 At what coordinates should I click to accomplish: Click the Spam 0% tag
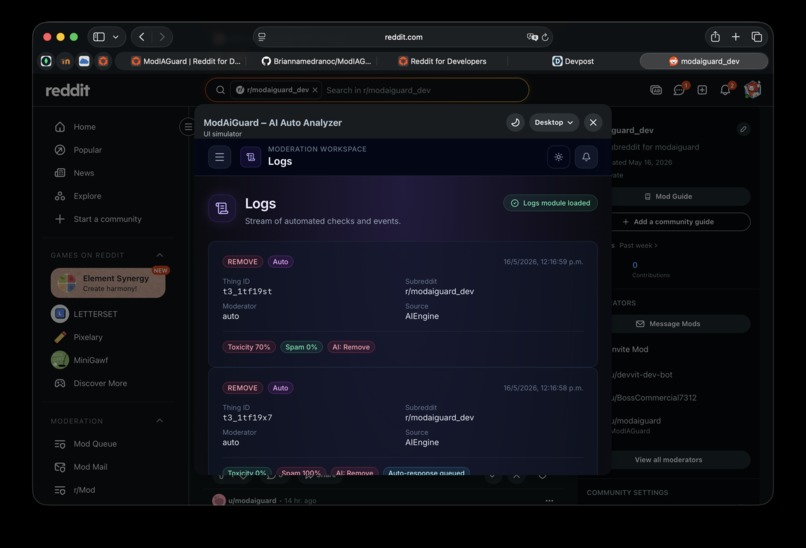tap(301, 347)
